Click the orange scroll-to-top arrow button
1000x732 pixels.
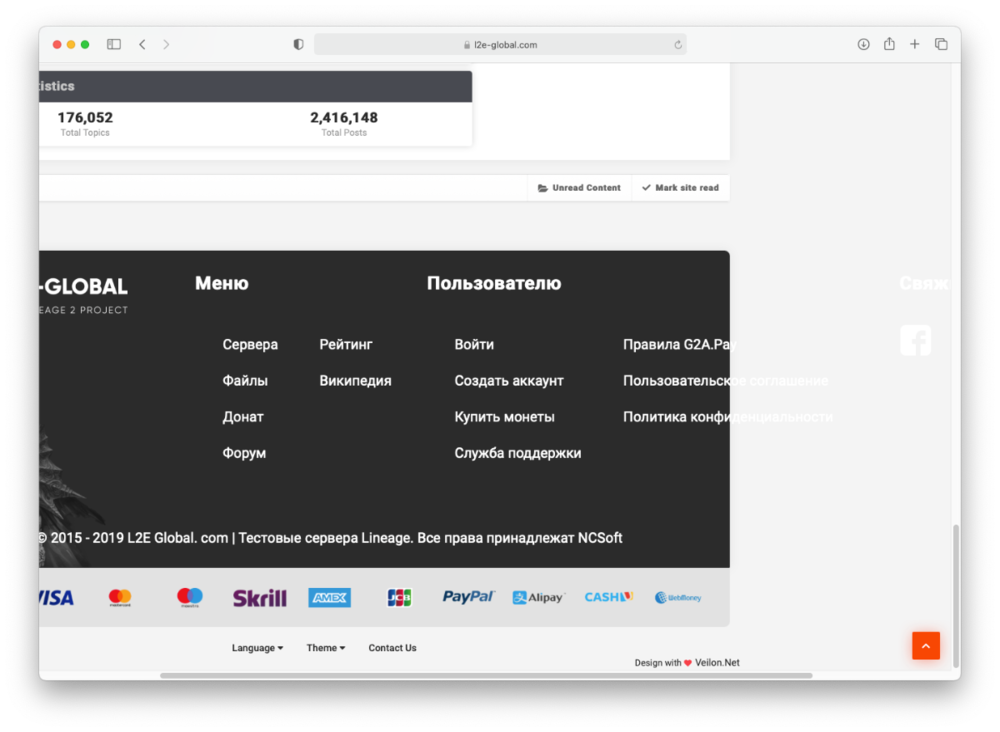[925, 646]
